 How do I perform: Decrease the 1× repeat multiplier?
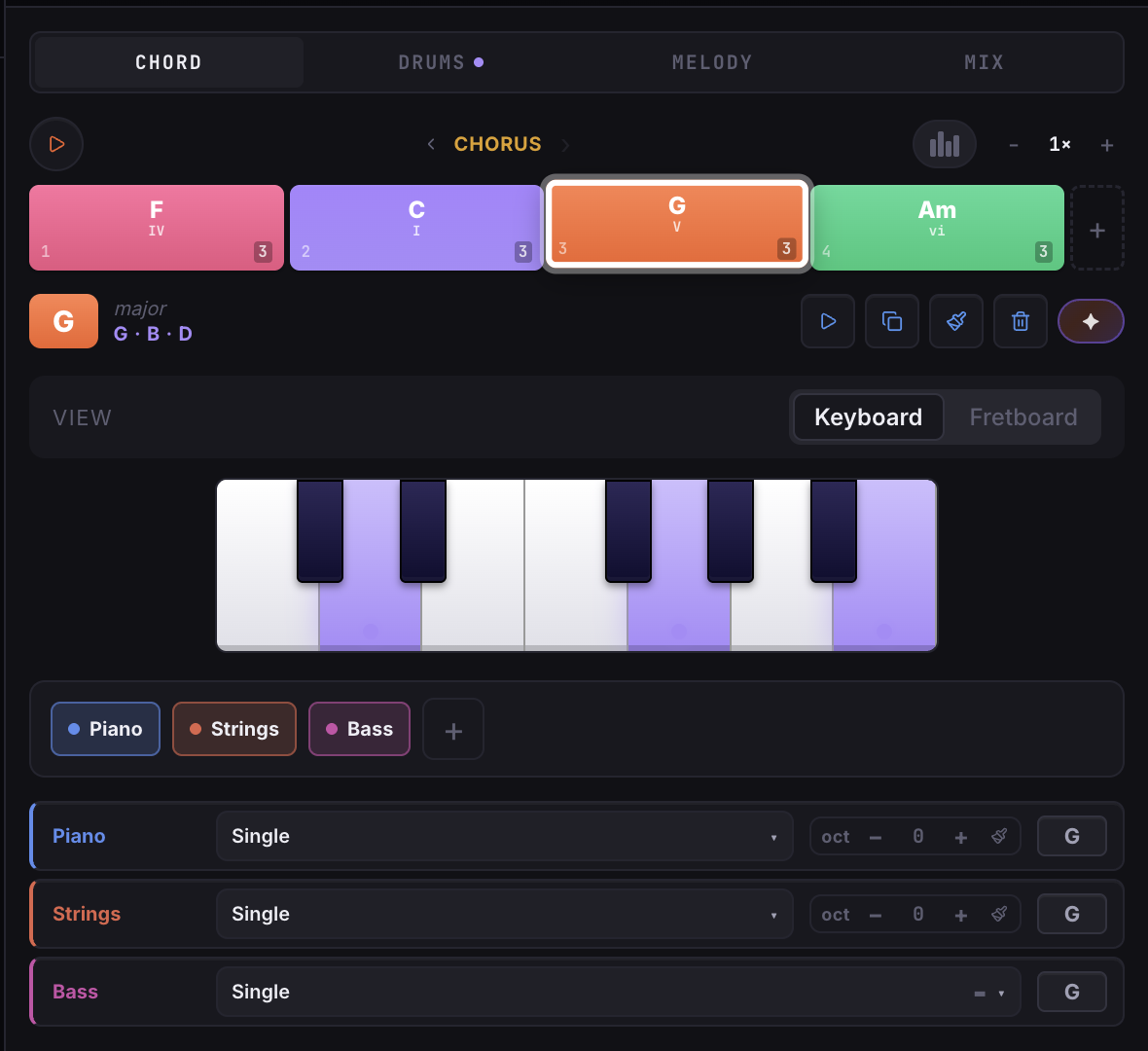click(x=1014, y=145)
